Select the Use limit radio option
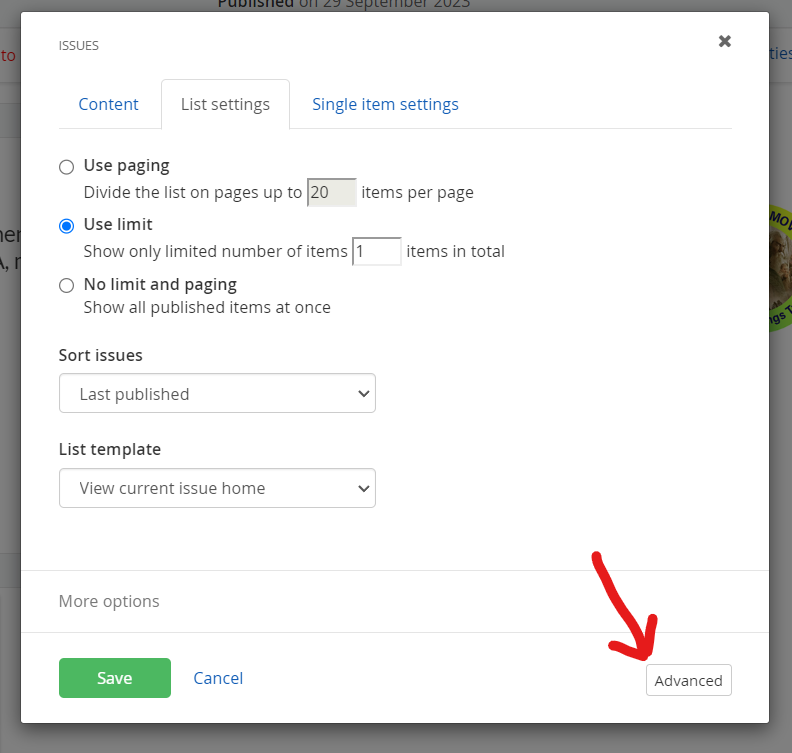This screenshot has width=792, height=753. [67, 226]
